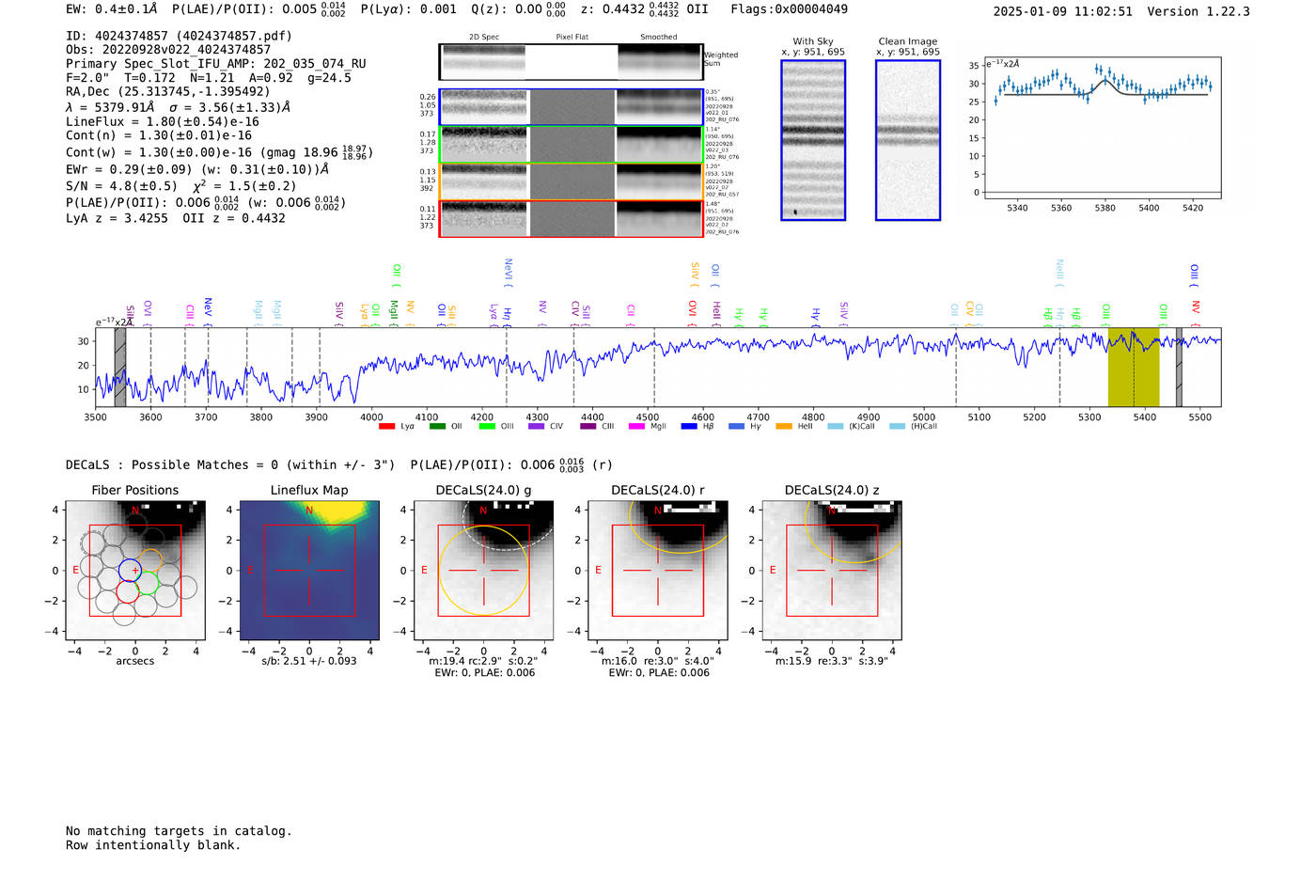Select the blue-bordered 2D spectrum row

pos(572,107)
